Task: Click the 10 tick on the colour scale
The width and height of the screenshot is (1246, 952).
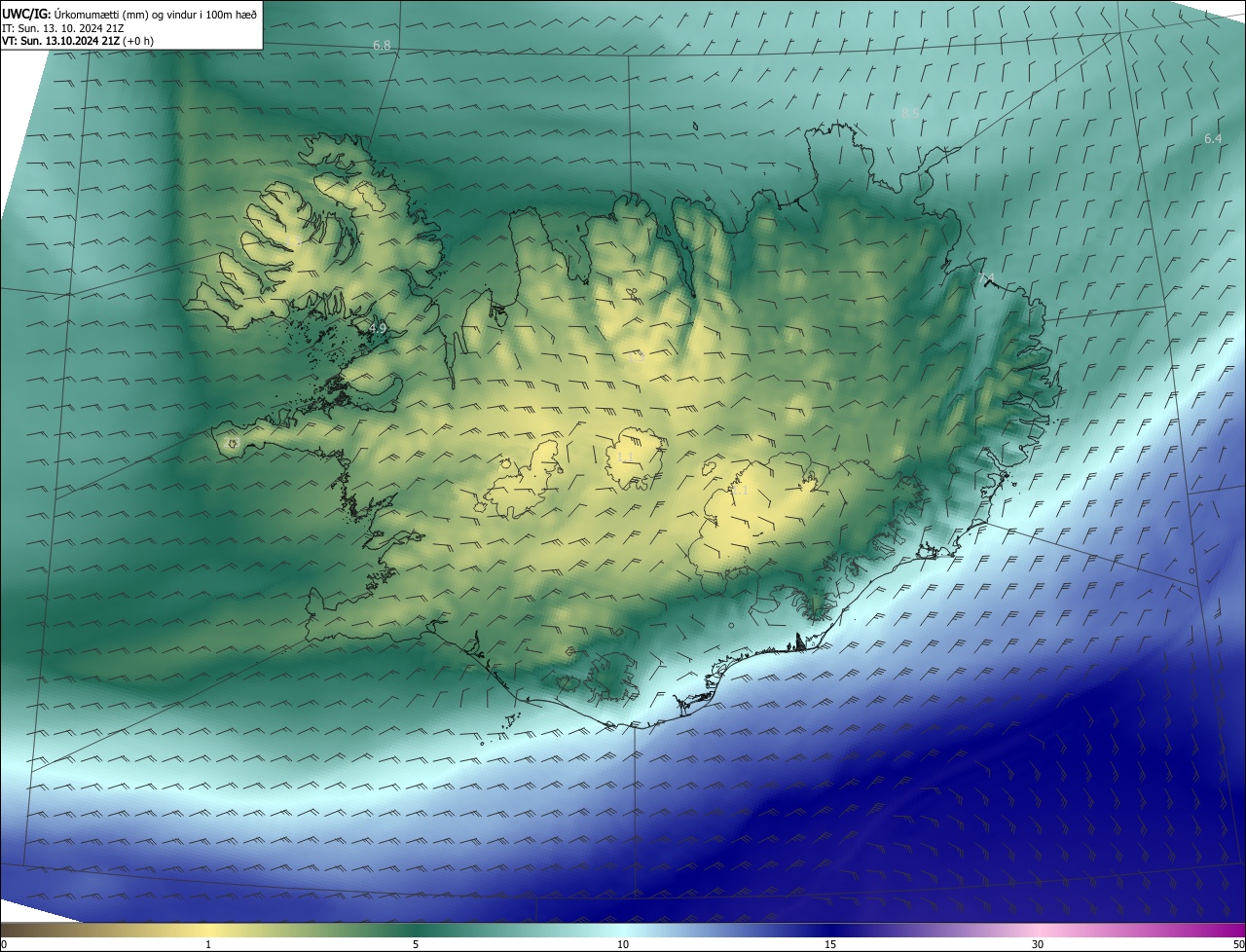Action: (x=623, y=945)
